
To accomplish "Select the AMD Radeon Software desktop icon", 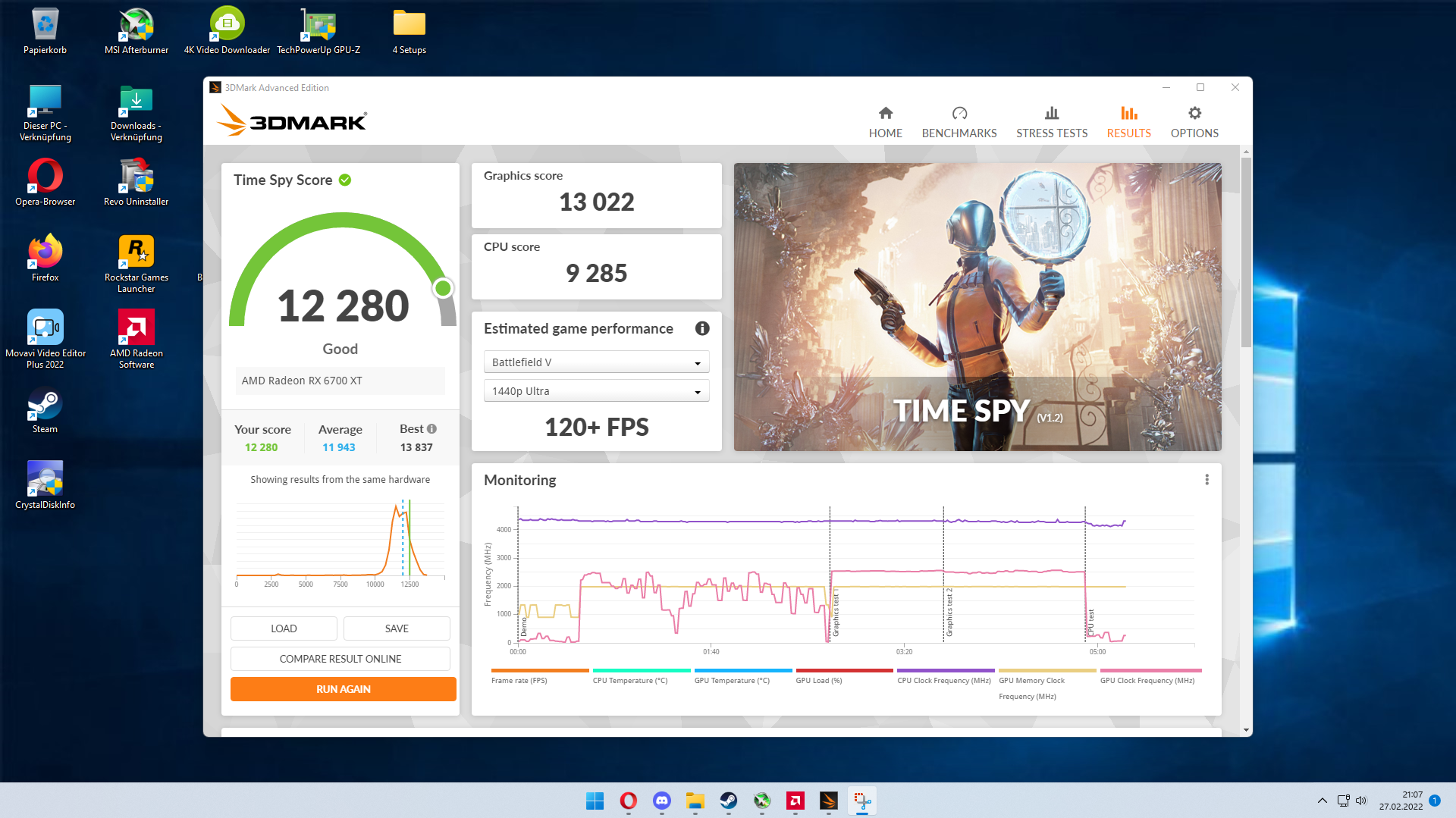I will 136,340.
